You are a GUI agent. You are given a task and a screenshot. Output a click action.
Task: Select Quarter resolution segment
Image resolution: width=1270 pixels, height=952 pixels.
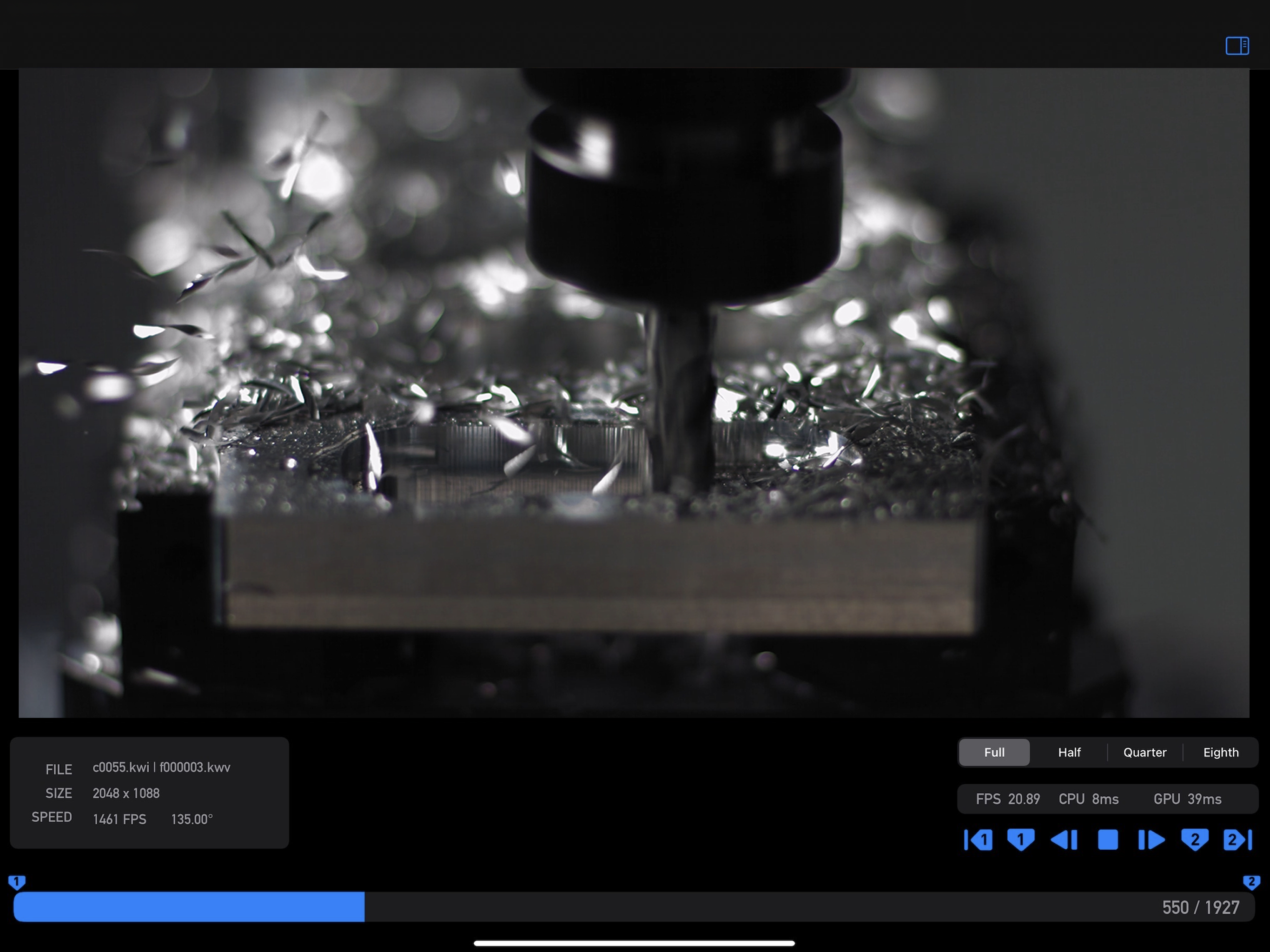point(1145,752)
